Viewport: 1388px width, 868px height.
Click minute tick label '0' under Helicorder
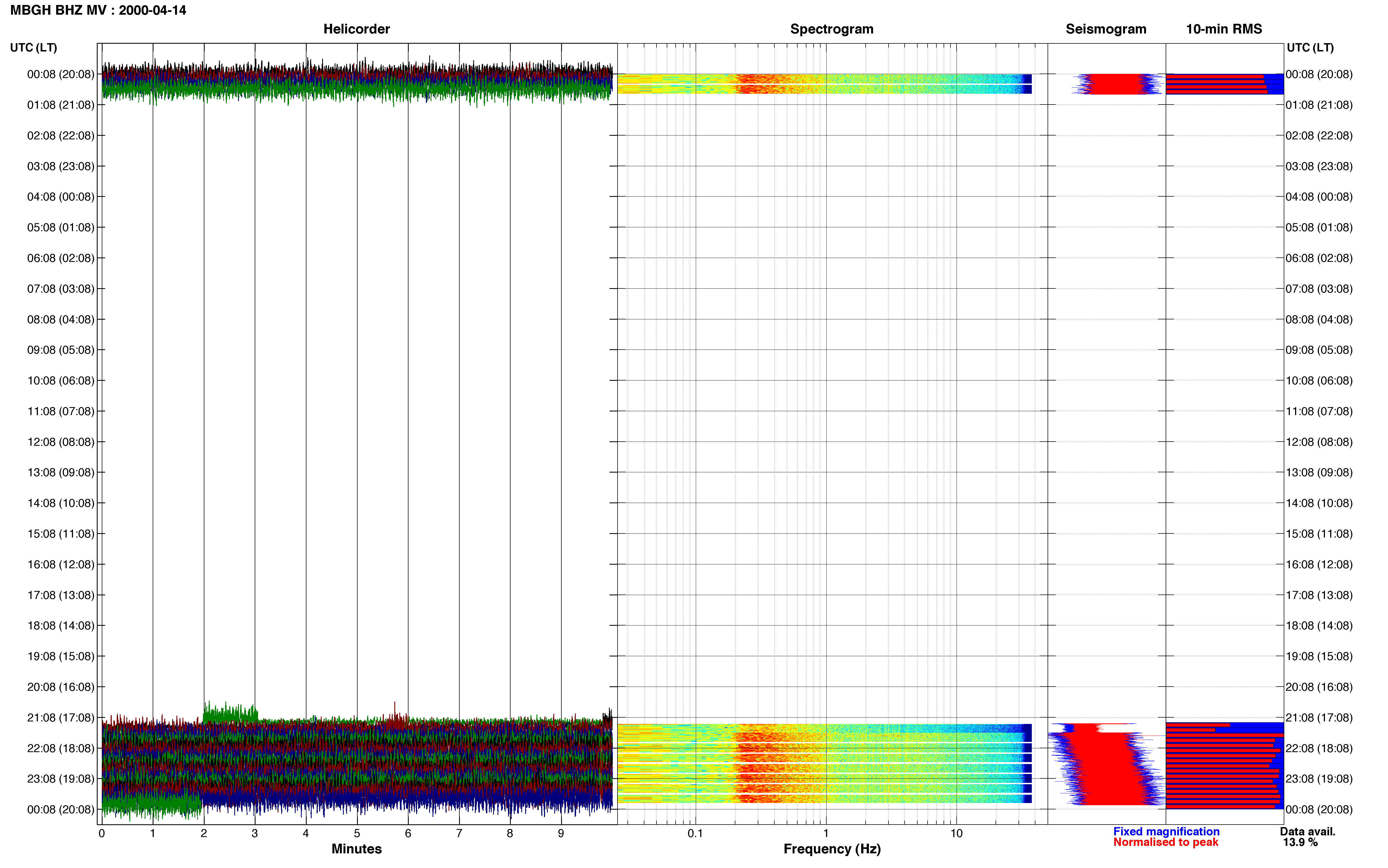click(101, 833)
